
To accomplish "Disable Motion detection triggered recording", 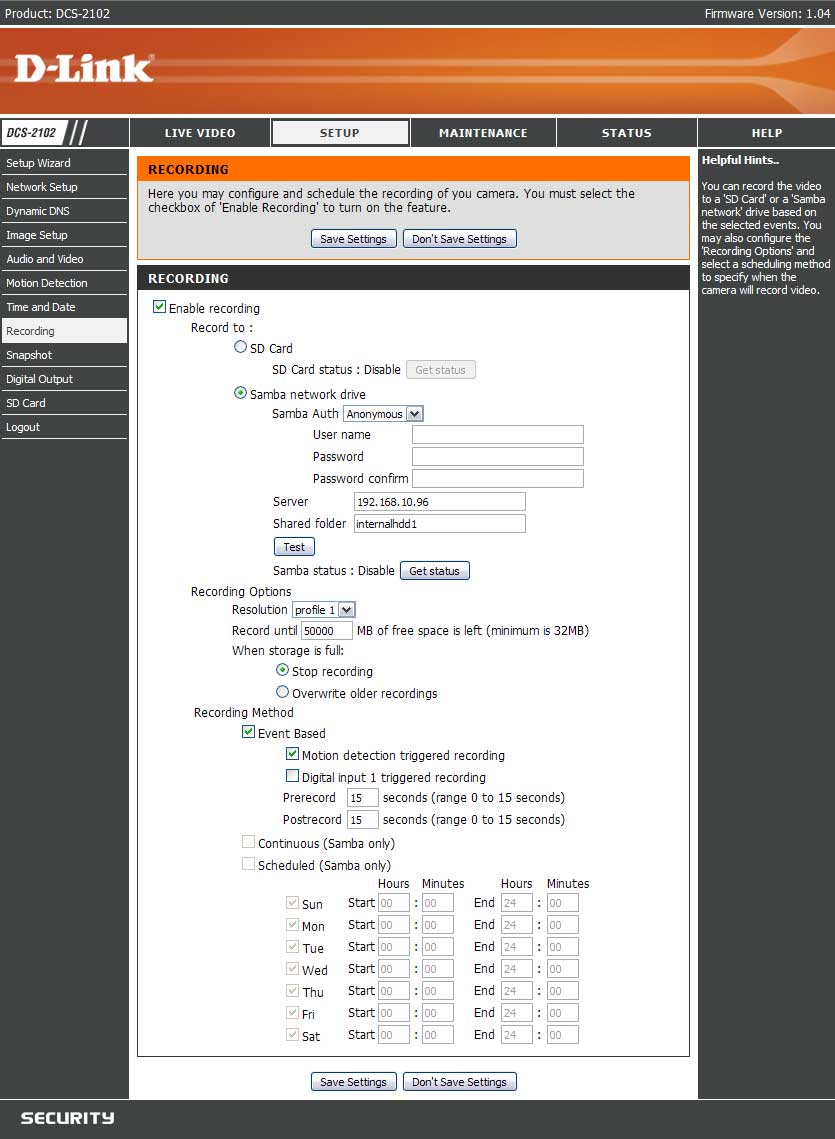I will pyautogui.click(x=293, y=754).
